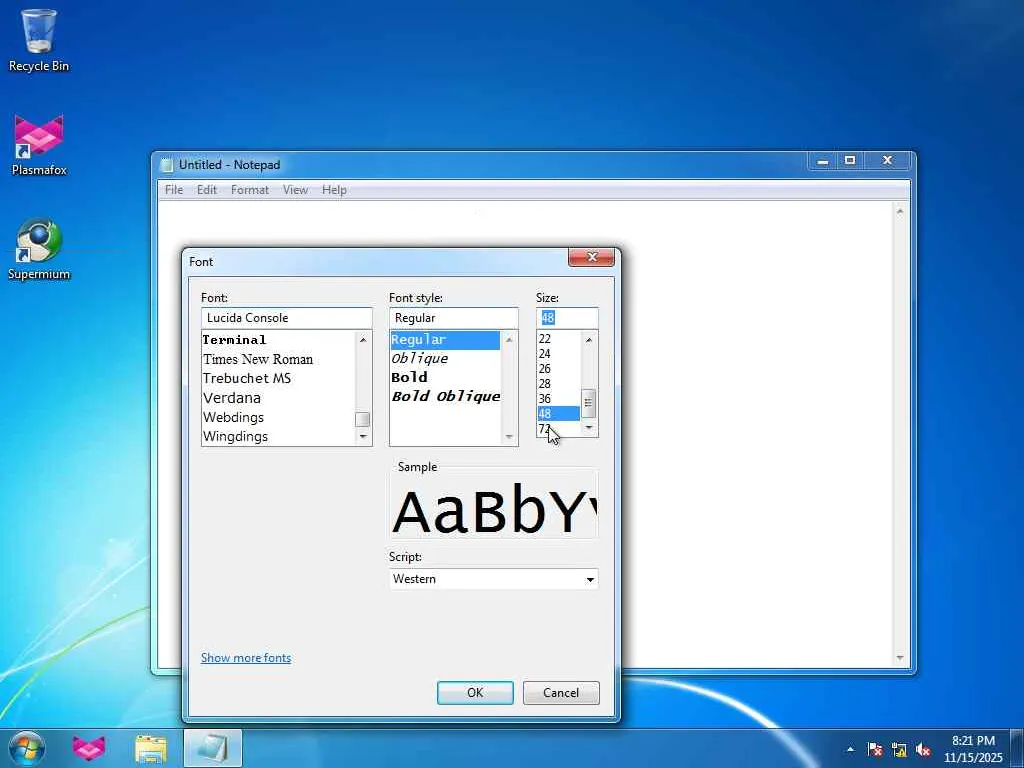Click size list scroll up arrow
Viewport: 1024px width, 768px height.
click(588, 340)
